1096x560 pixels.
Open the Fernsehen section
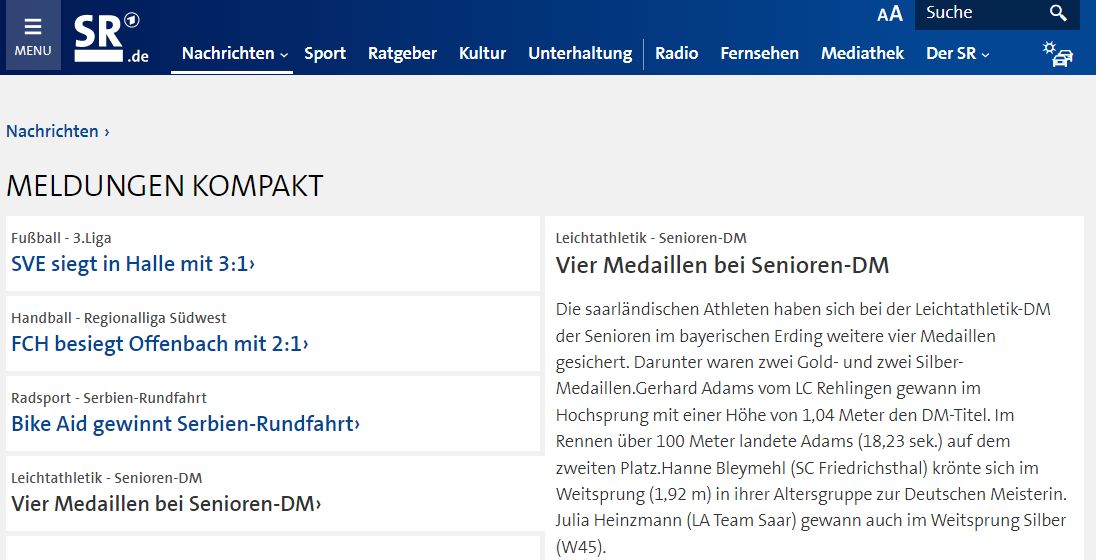coord(759,54)
